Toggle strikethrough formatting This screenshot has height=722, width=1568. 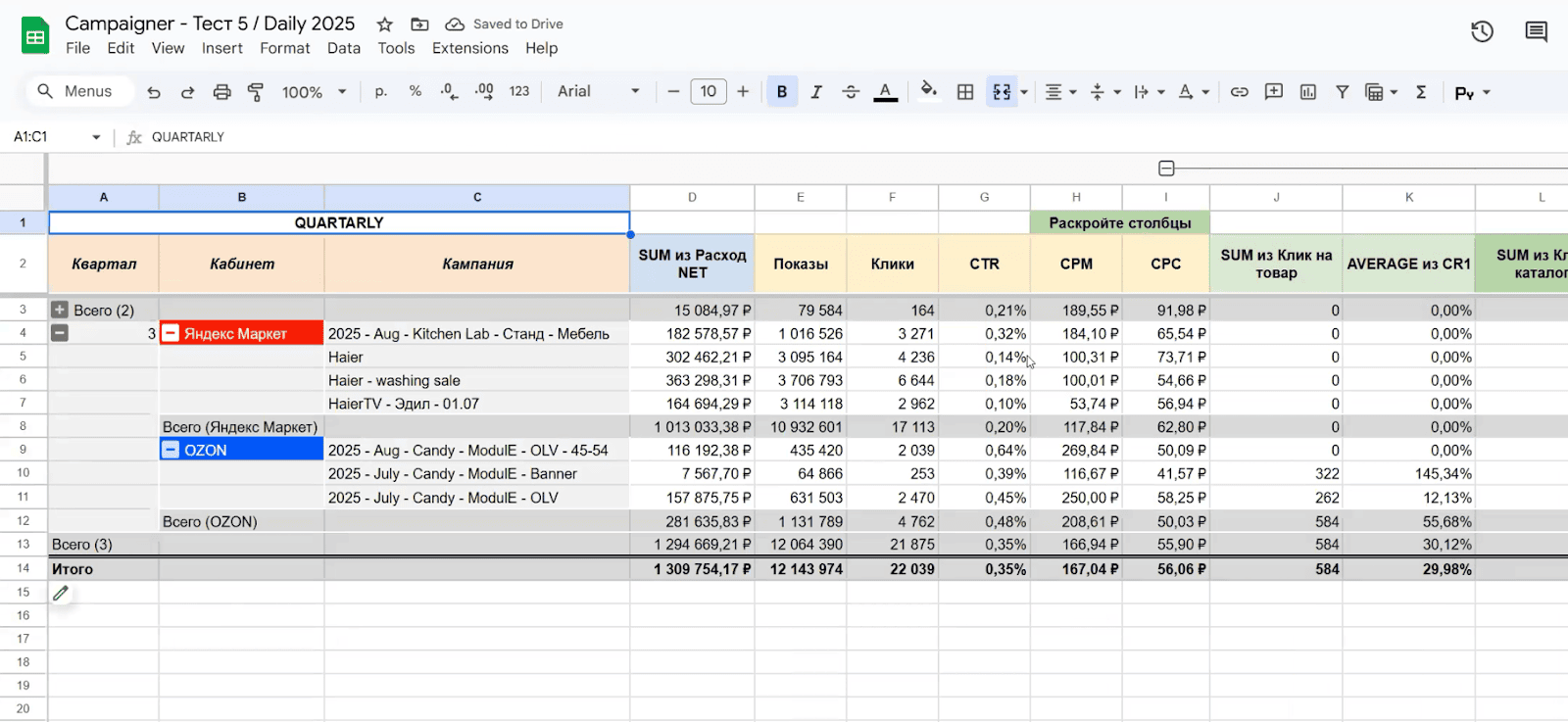point(851,92)
